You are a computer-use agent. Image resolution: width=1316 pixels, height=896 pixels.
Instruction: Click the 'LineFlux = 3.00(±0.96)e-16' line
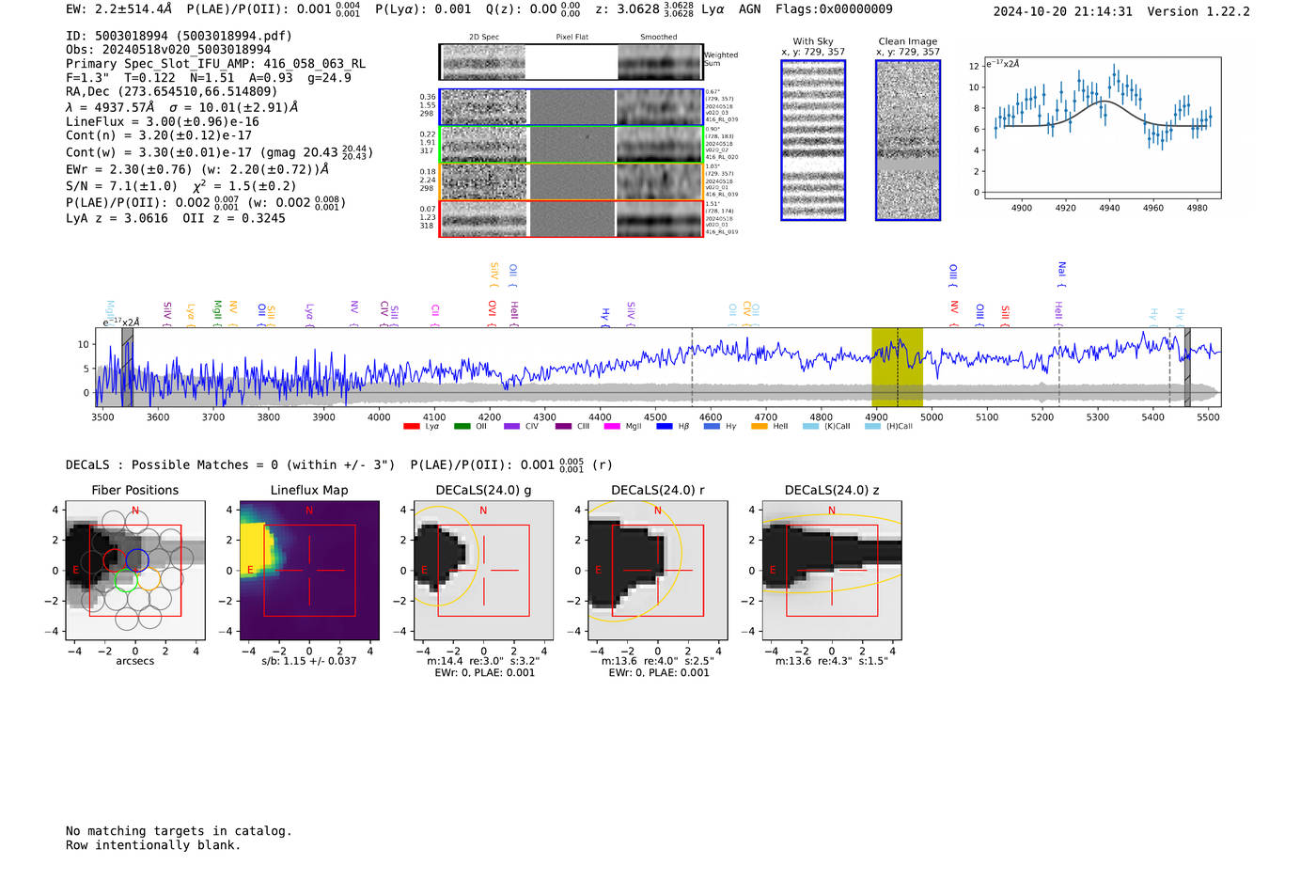click(x=163, y=122)
